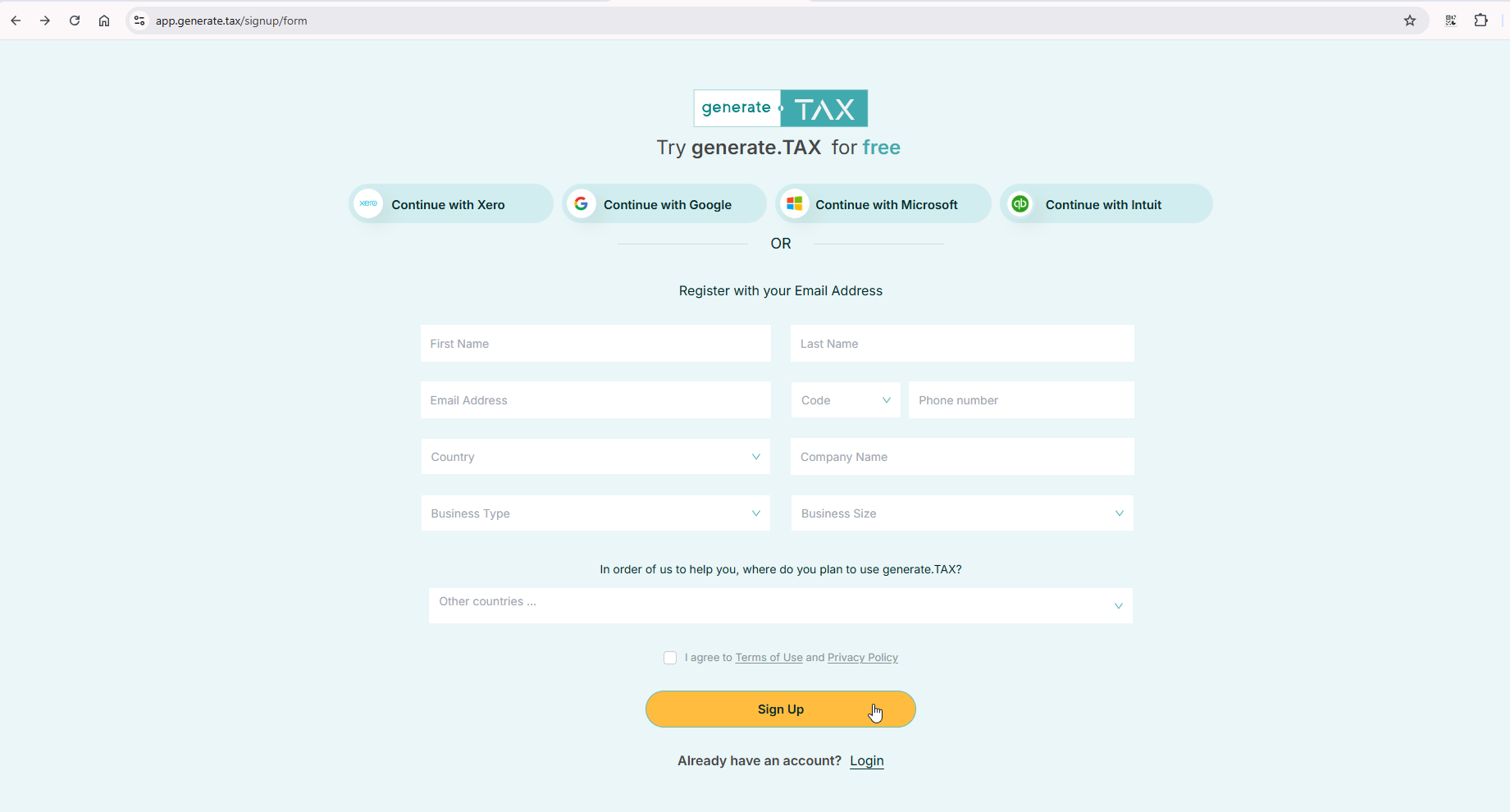Click the site information icon in address bar
Screen dimensions: 1510x812
[139, 21]
